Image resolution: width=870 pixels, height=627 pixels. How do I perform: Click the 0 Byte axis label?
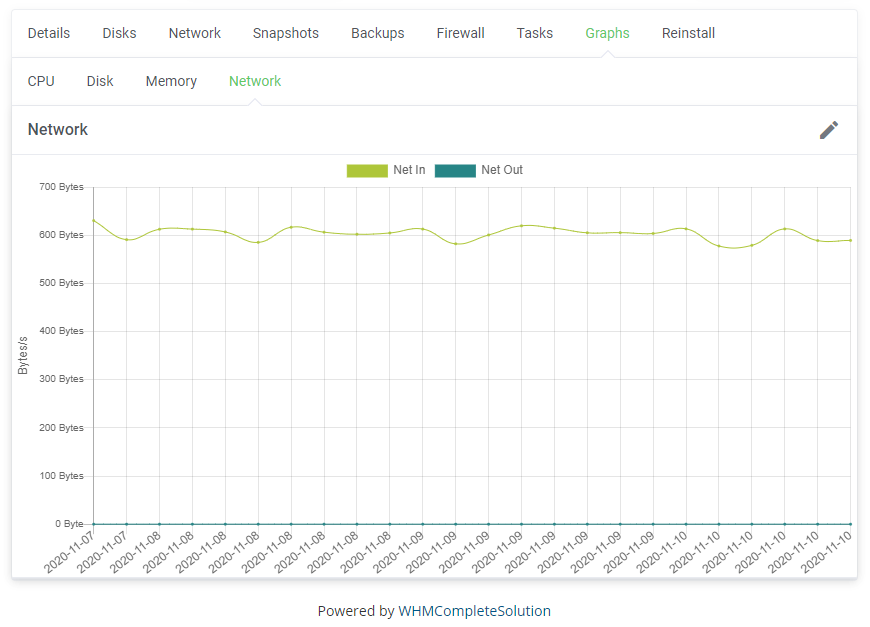69,524
